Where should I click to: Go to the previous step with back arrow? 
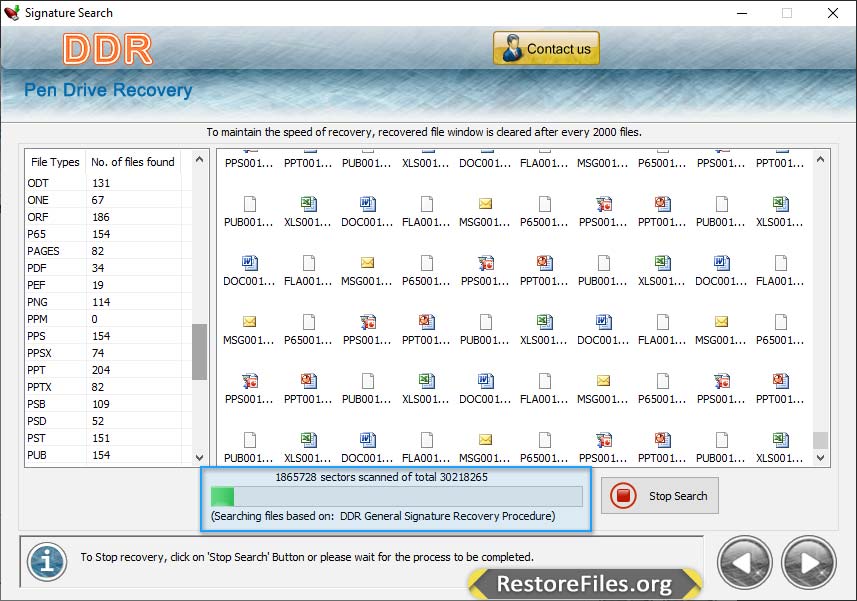744,562
